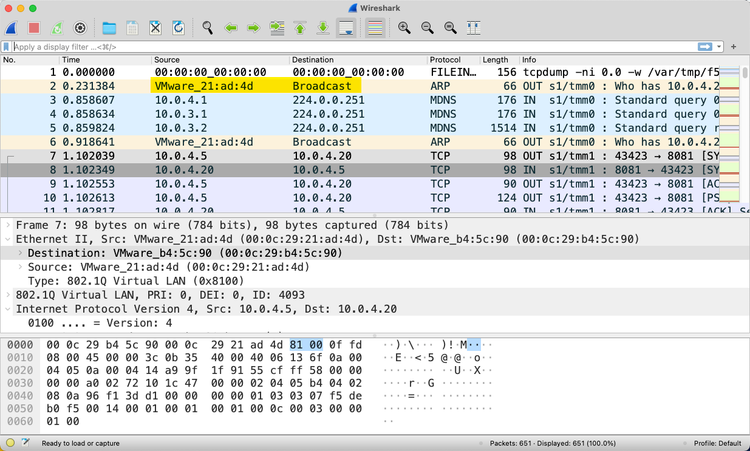Click Resize columns to fit content
This screenshot has height=451, width=750.
[473, 28]
